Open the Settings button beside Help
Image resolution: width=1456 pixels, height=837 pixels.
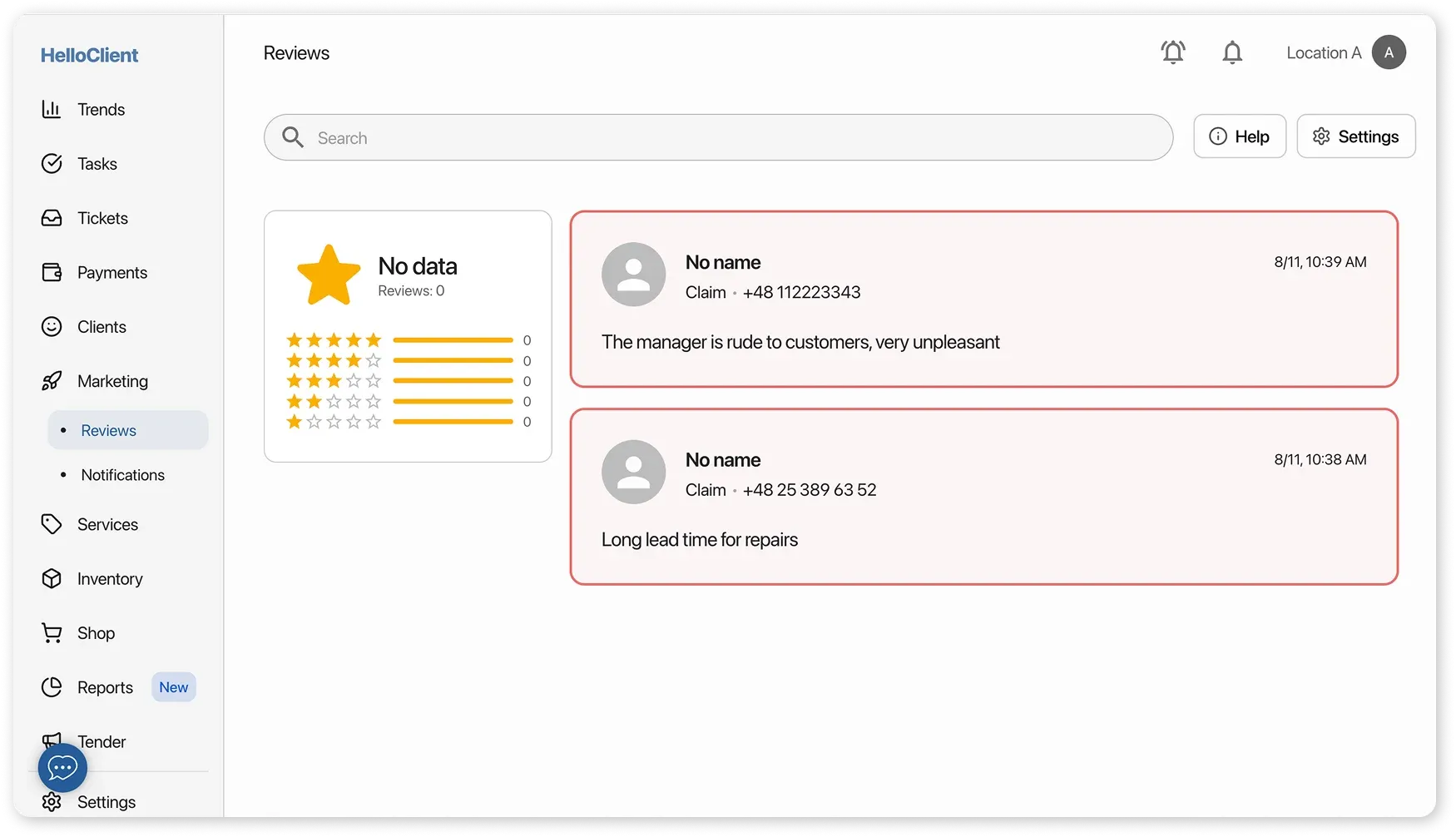point(1355,136)
